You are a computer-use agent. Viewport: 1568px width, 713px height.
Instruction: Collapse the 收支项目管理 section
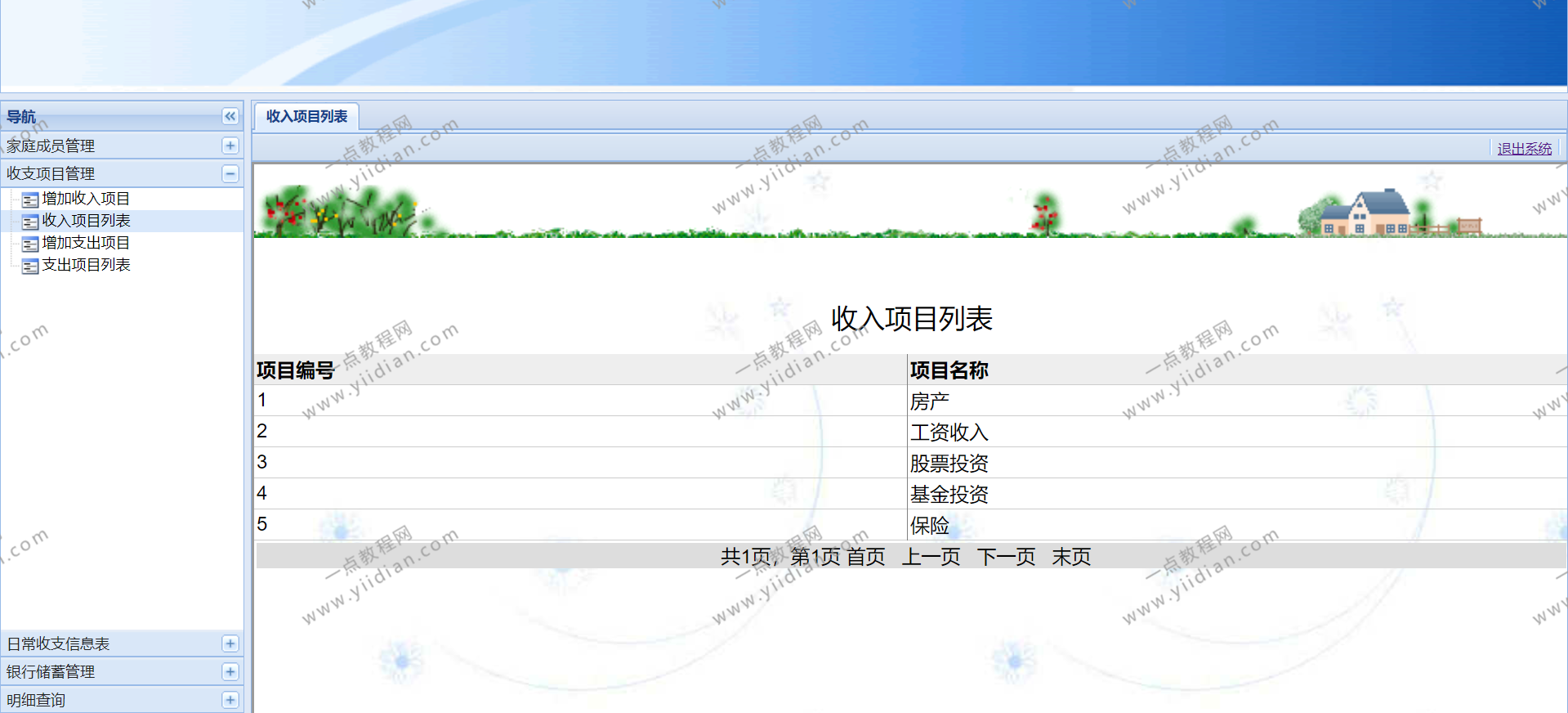coord(230,173)
